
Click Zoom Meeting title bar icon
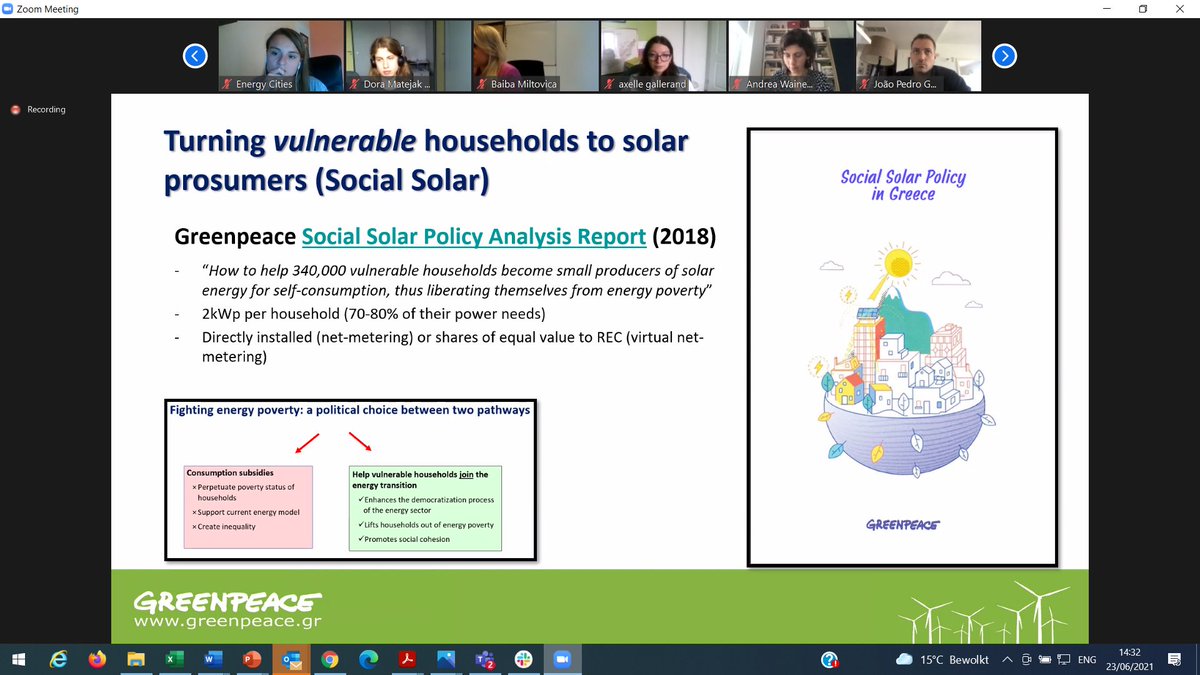[8, 9]
